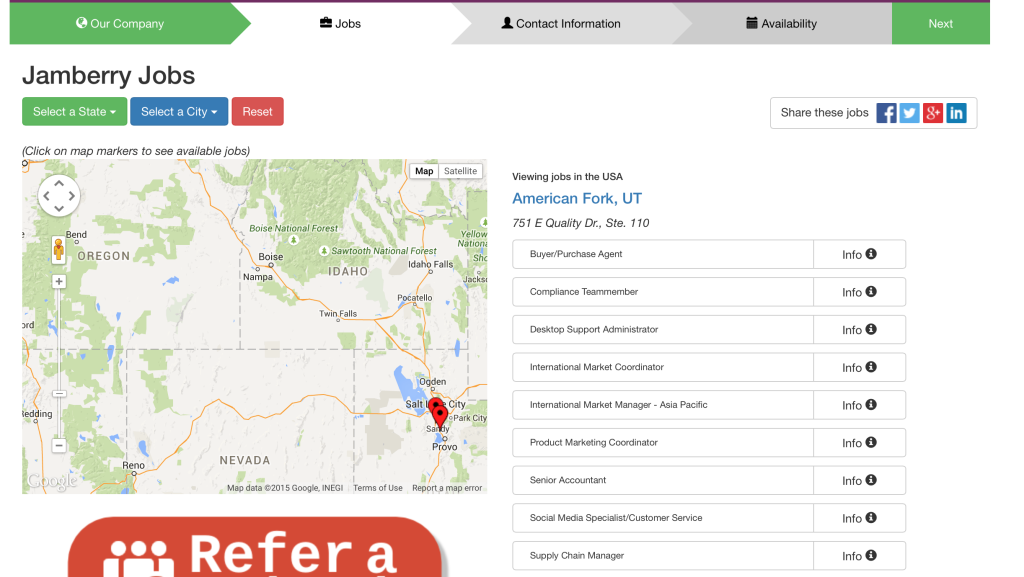Click Boise label on map

270,257
